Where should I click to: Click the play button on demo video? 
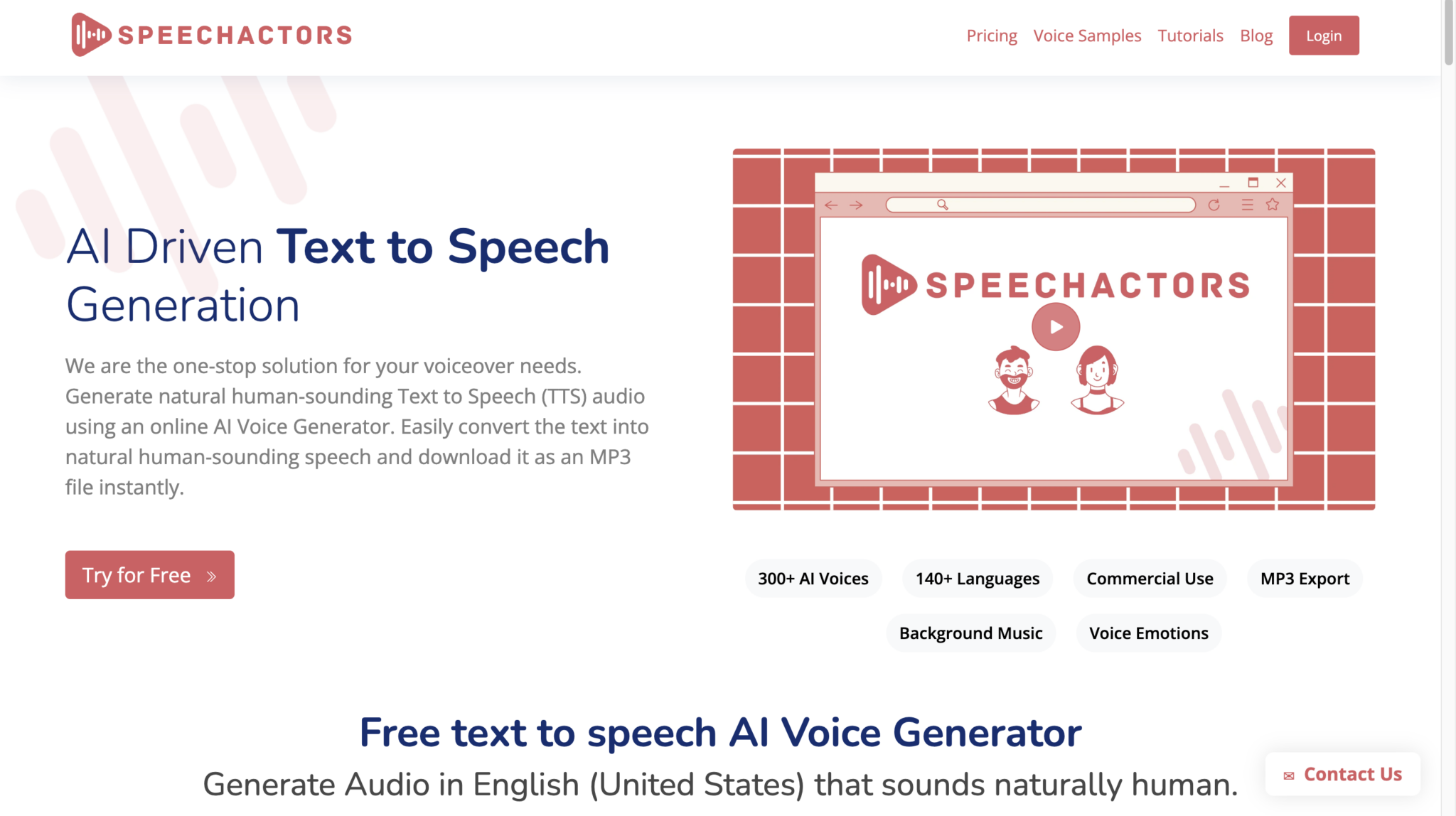tap(1055, 326)
